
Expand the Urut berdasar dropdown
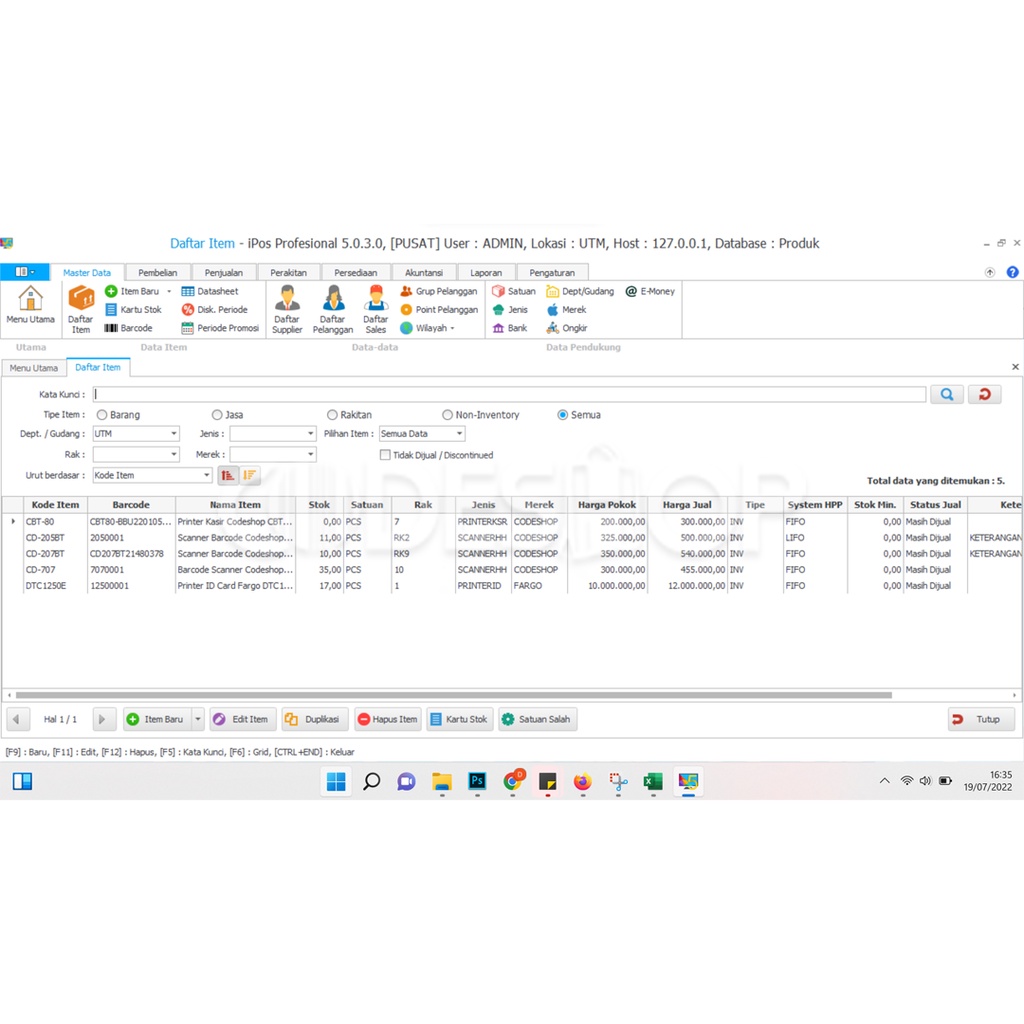pyautogui.click(x=207, y=476)
